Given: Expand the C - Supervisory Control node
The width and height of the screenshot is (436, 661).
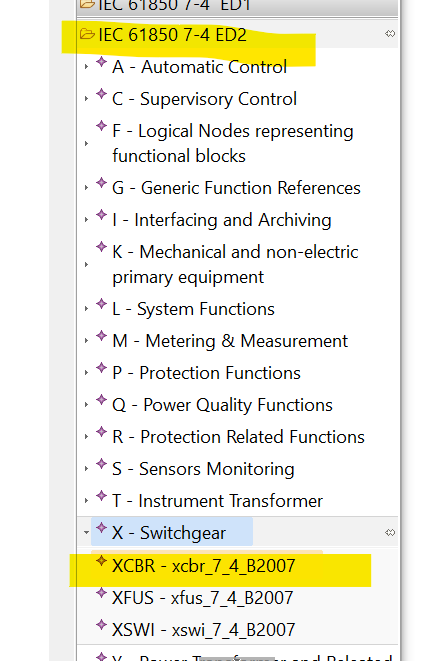Looking at the screenshot, I should point(86,99).
